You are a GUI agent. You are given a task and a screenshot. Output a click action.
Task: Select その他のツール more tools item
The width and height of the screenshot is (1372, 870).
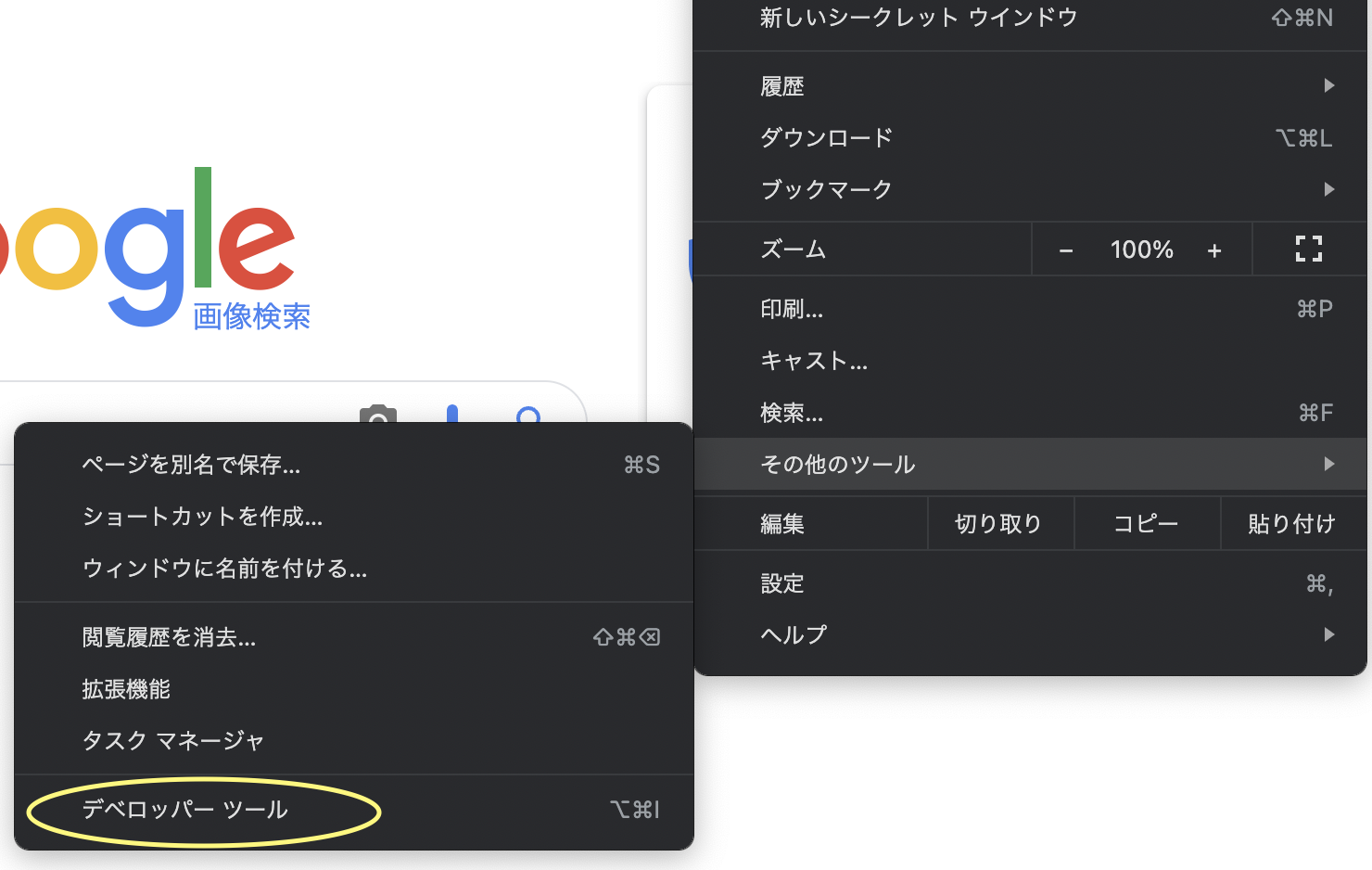(1030, 464)
